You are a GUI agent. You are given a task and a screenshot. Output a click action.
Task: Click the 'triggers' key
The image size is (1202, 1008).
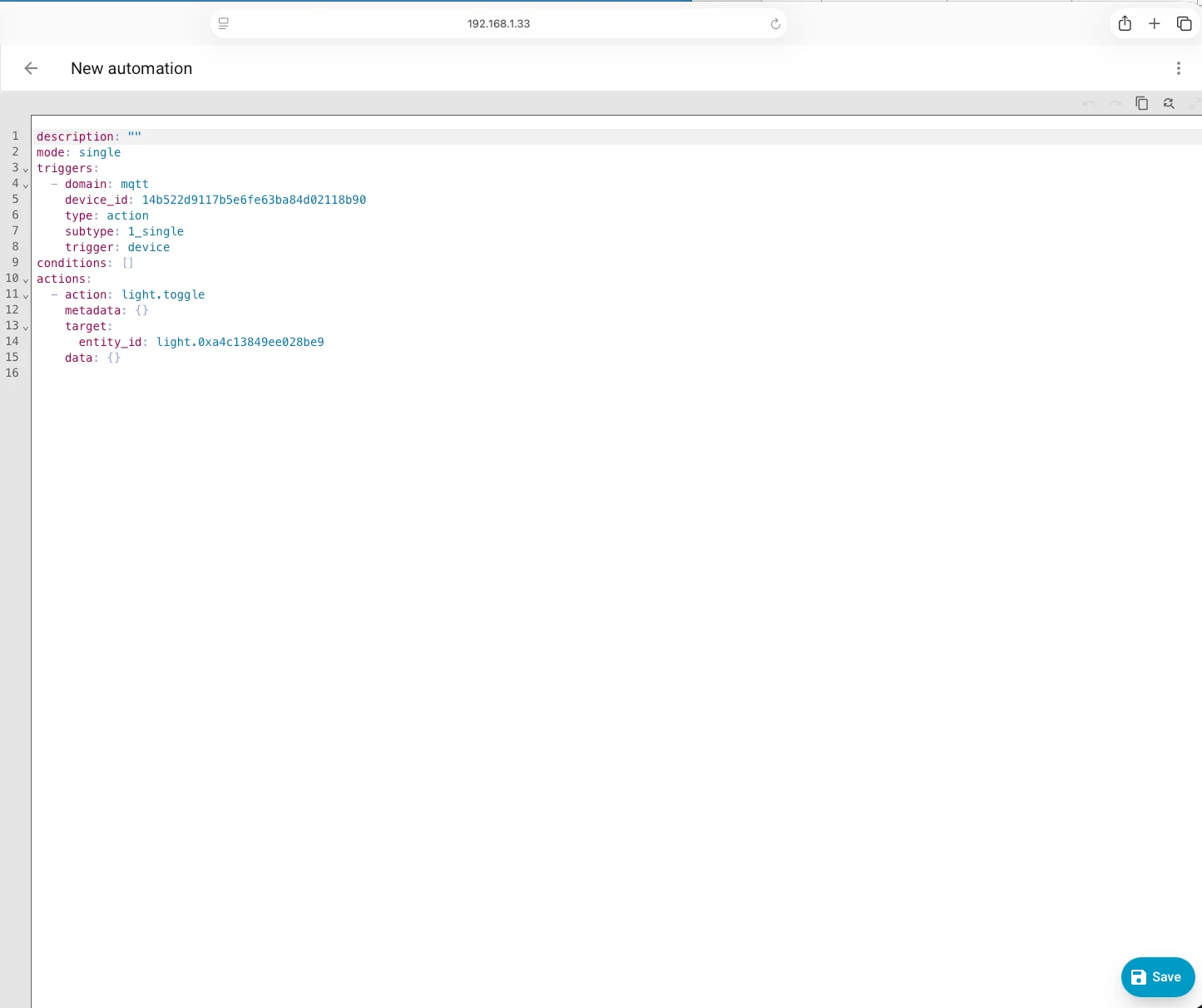[64, 168]
